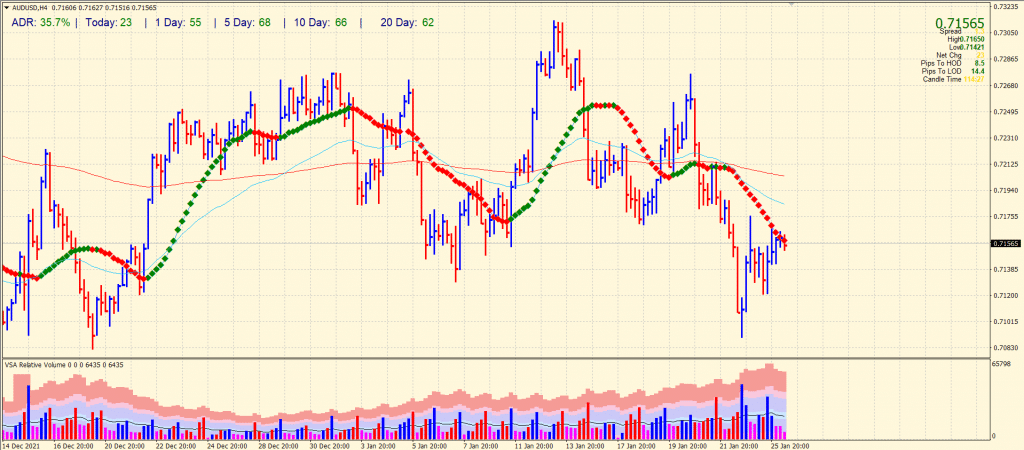Click the triangle arrow beside AUDUSD,H4 title

[x=5, y=8]
